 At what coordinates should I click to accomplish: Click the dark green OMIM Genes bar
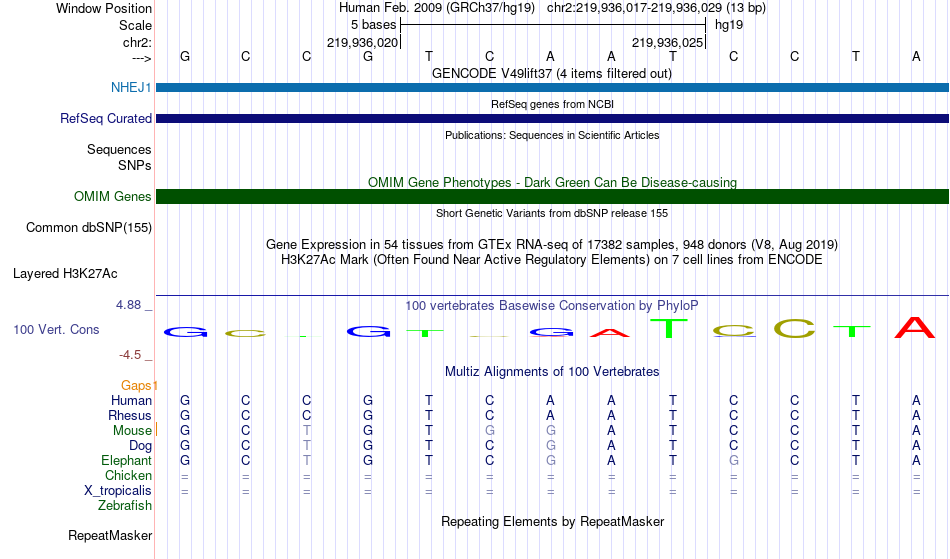552,196
